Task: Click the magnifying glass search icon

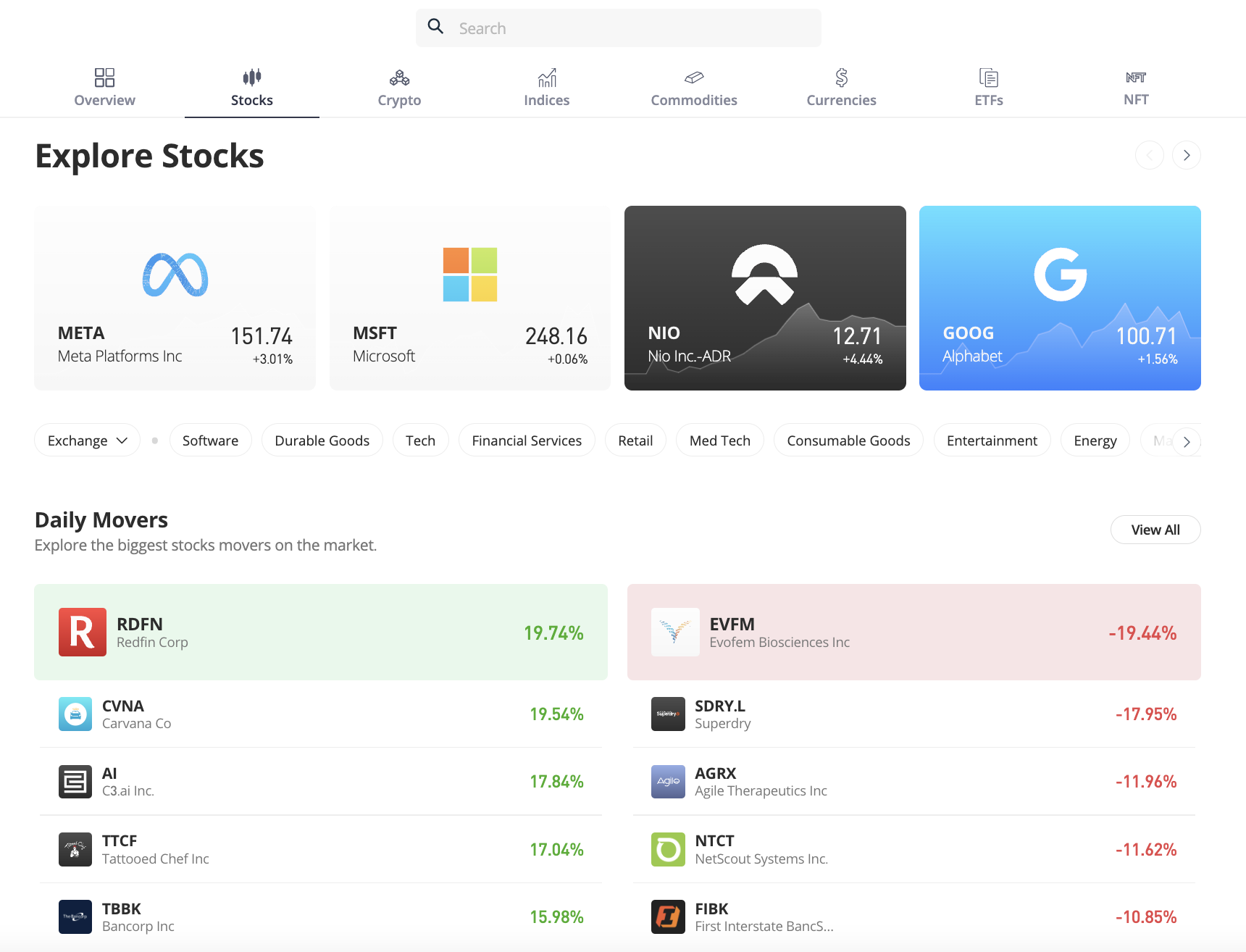Action: click(x=435, y=27)
